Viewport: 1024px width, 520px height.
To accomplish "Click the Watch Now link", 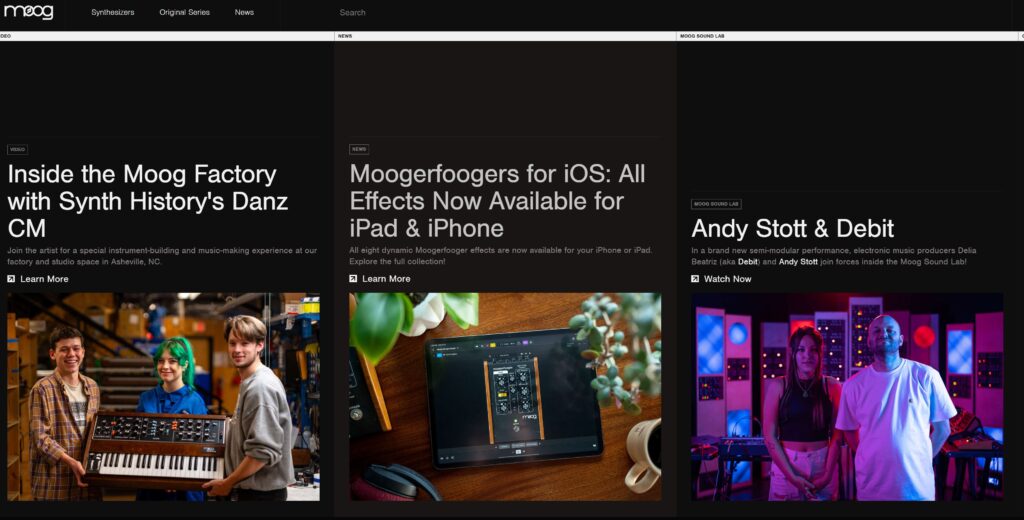I will pyautogui.click(x=728, y=279).
